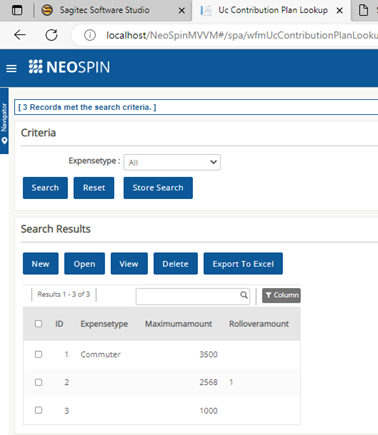This screenshot has width=378, height=435.
Task: Click the Open button
Action: [84, 264]
